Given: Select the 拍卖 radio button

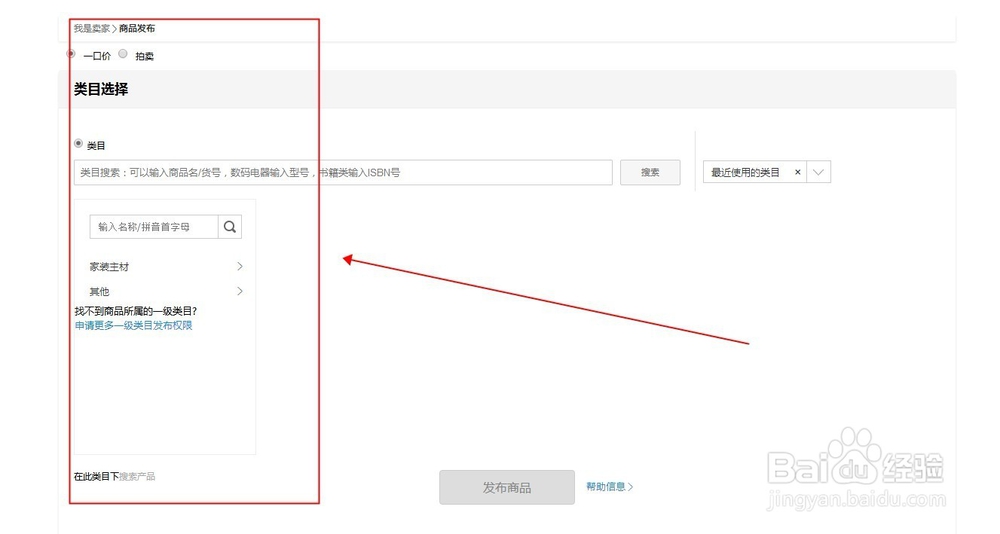Looking at the screenshot, I should click(x=123, y=54).
